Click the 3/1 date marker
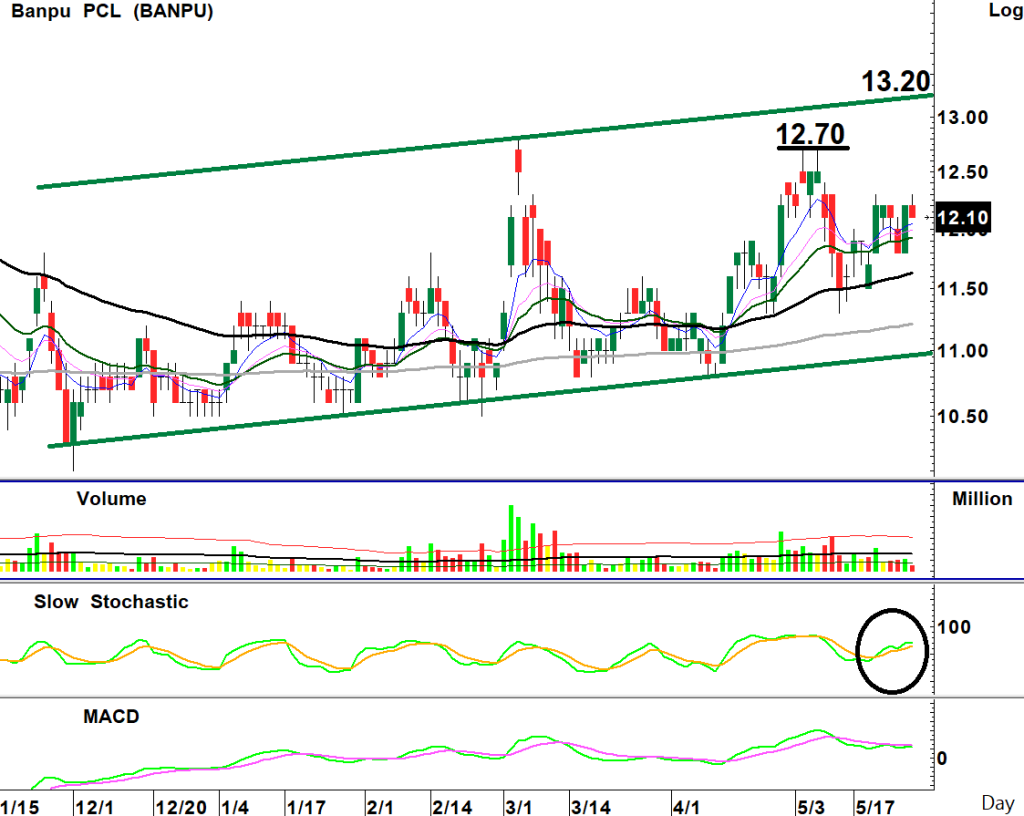The width and height of the screenshot is (1024, 816). tap(519, 807)
